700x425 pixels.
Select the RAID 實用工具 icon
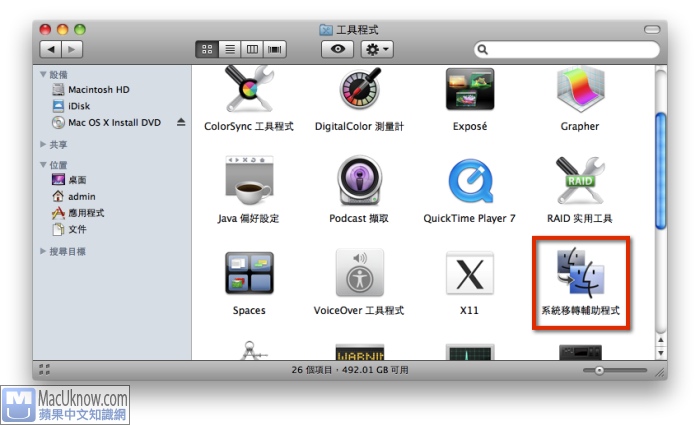(x=579, y=181)
